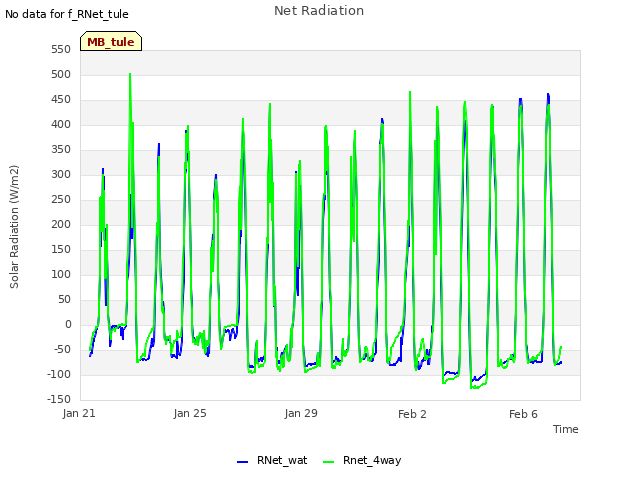Click the -50 y-axis tick label

coord(61,349)
